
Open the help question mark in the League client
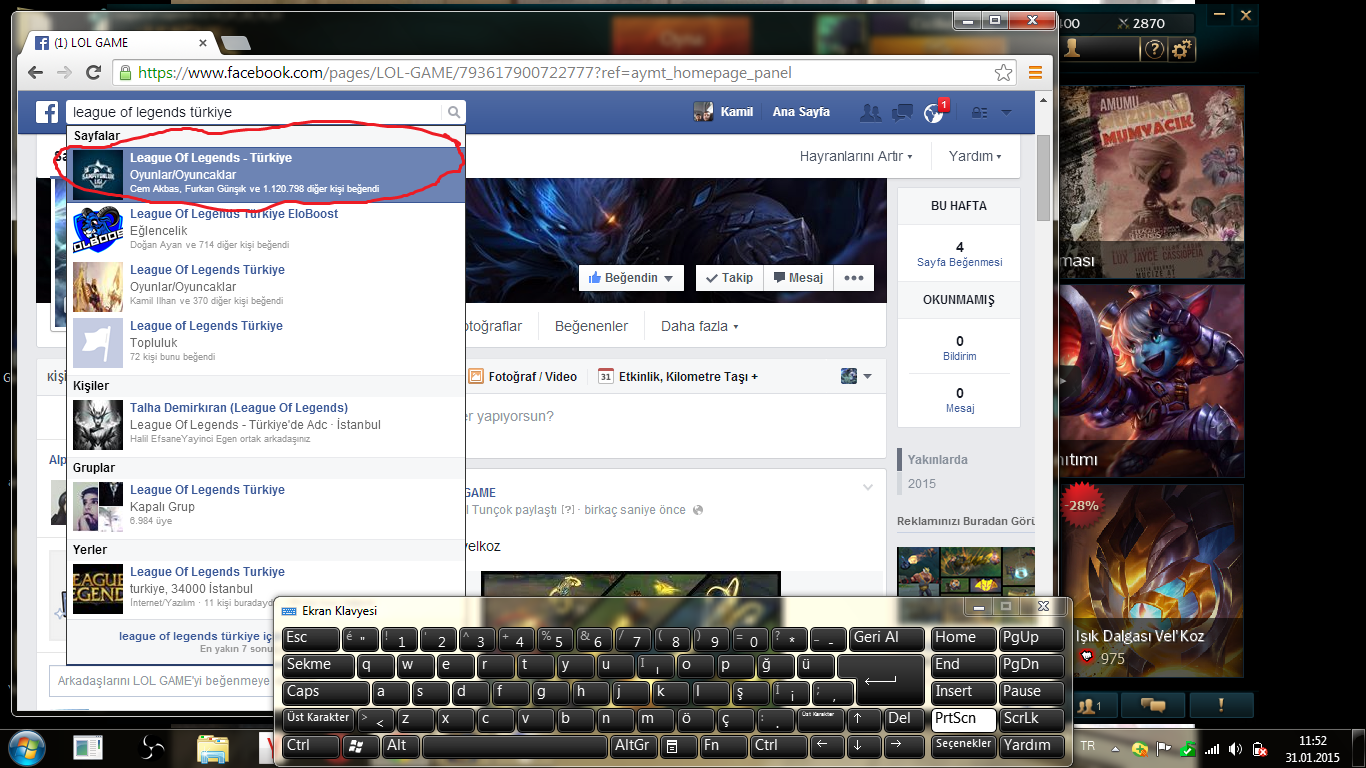[x=1154, y=48]
